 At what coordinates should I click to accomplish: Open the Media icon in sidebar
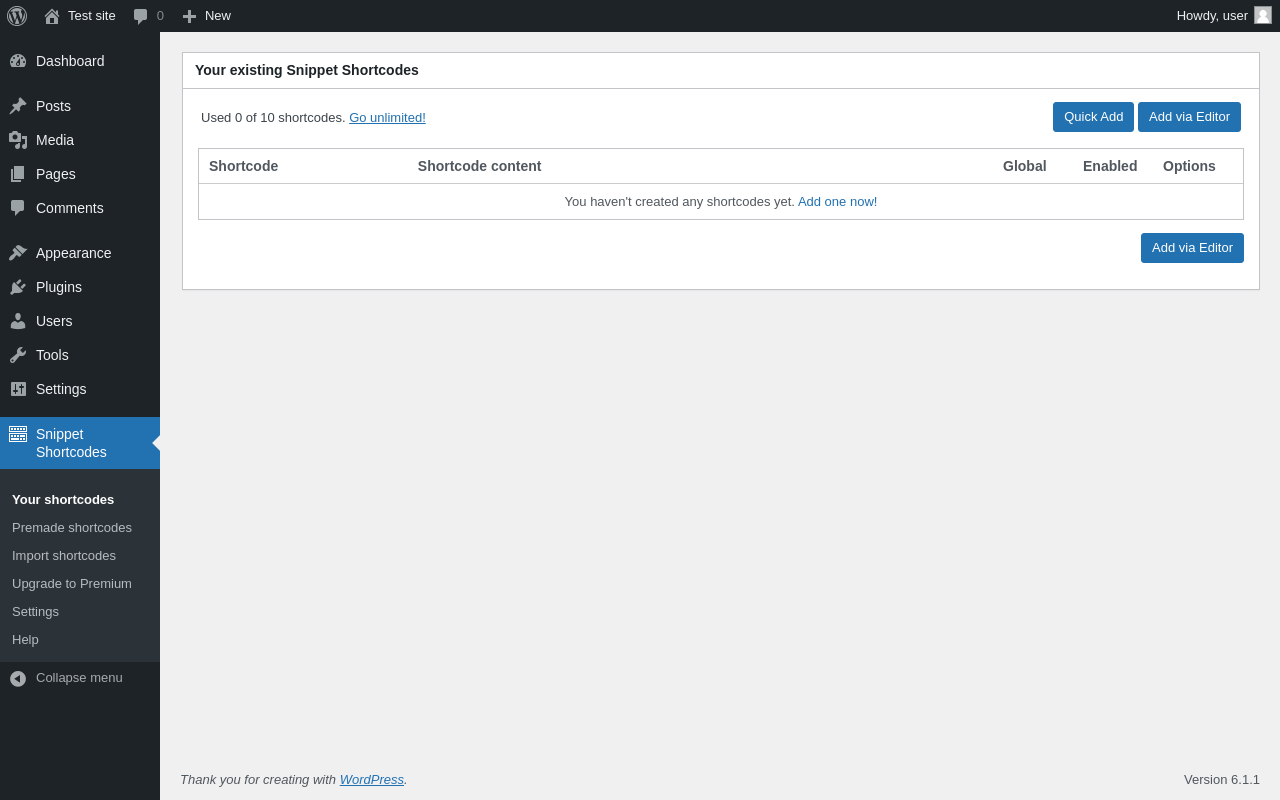[x=18, y=140]
